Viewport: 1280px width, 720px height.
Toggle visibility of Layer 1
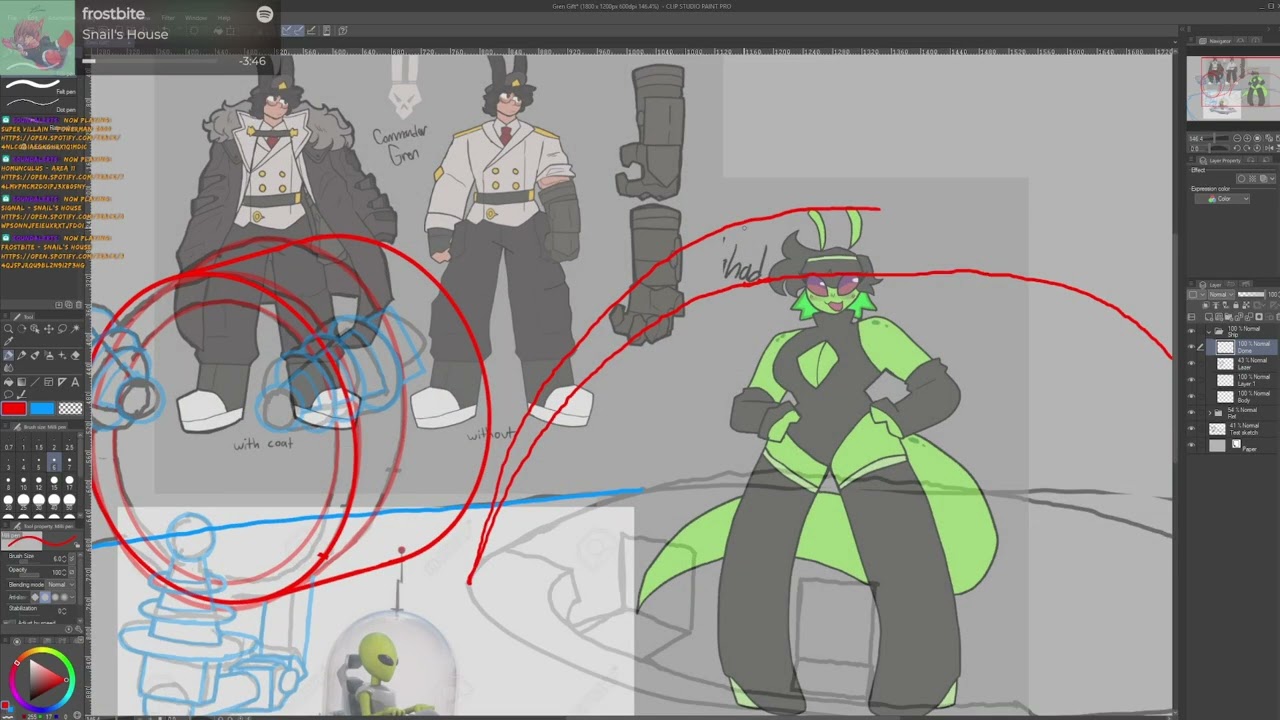coord(1190,380)
